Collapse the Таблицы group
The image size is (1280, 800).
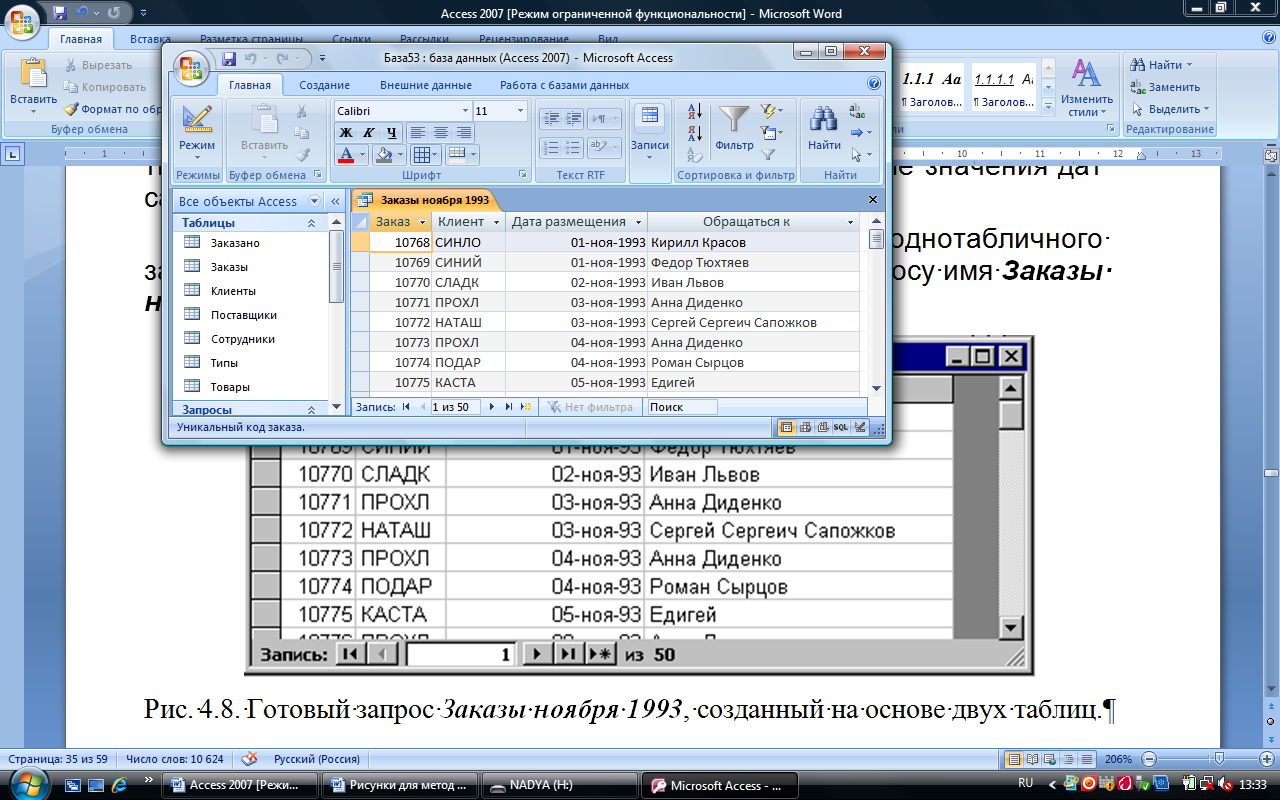311,223
